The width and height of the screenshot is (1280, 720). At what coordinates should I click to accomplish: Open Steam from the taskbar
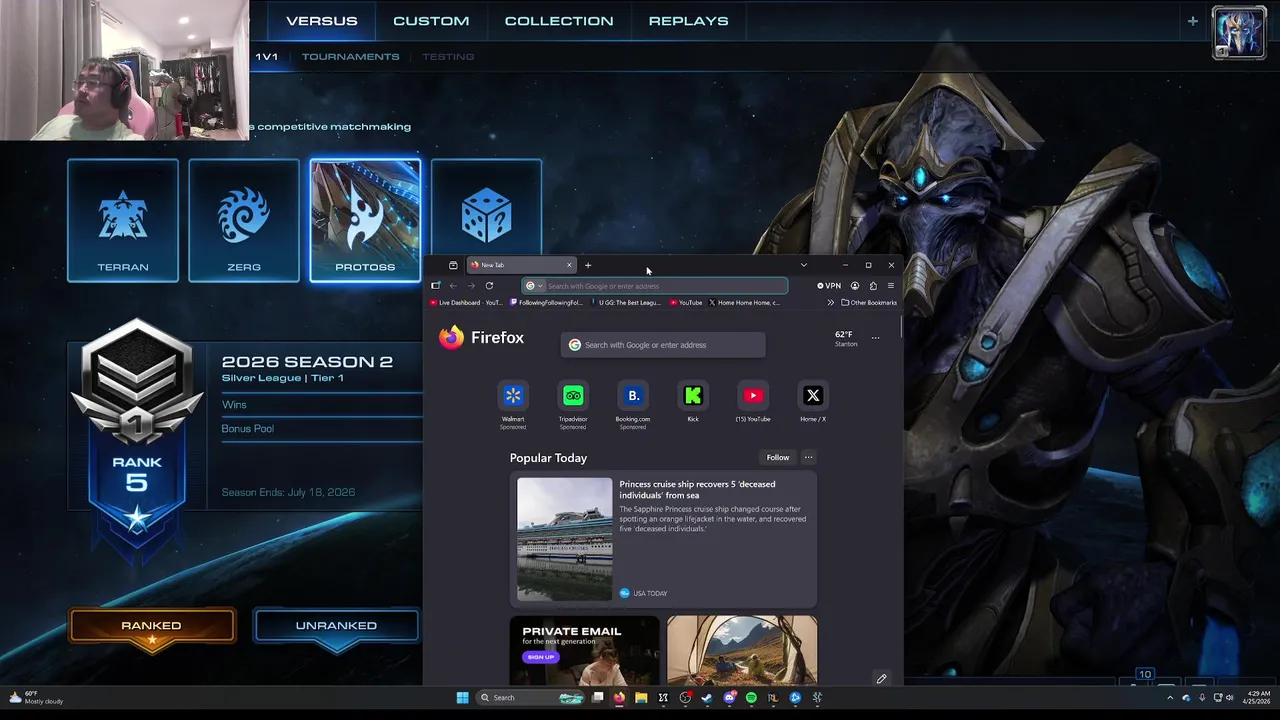(x=707, y=698)
